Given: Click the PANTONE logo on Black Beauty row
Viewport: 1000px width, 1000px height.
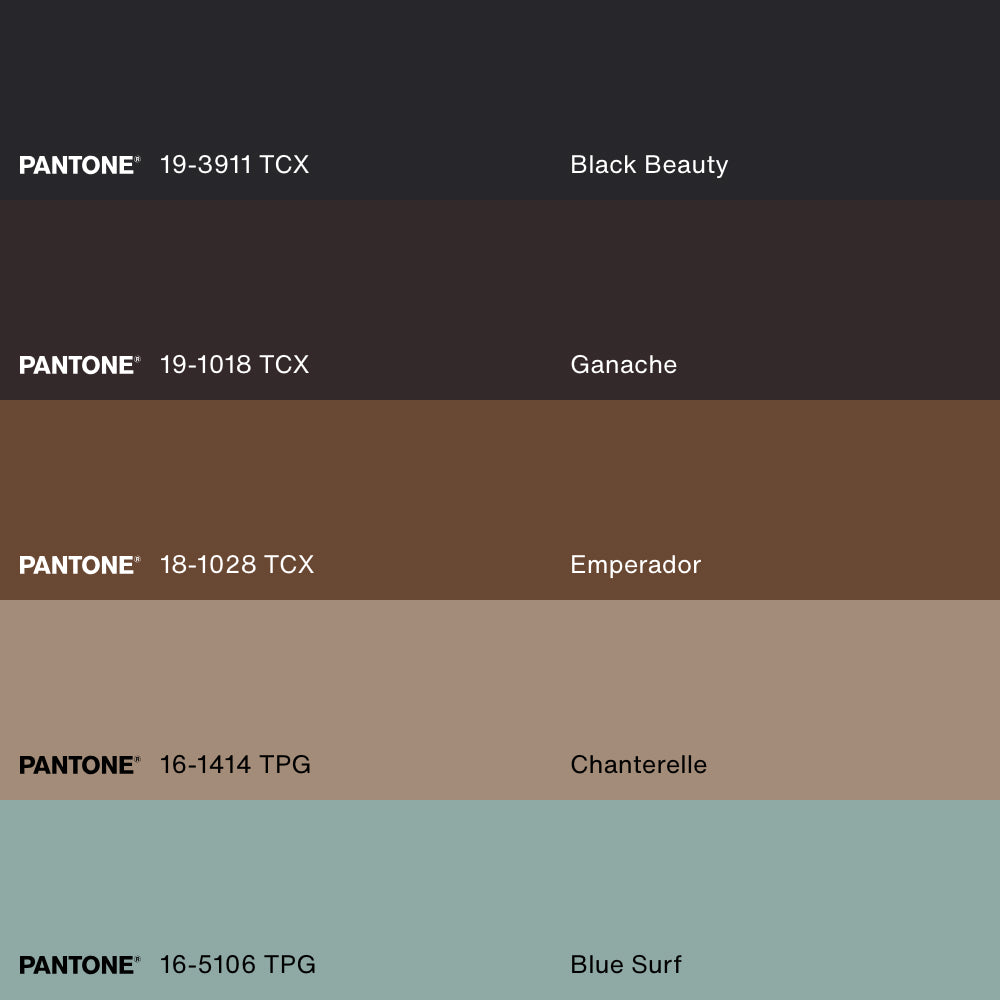Looking at the screenshot, I should [79, 165].
